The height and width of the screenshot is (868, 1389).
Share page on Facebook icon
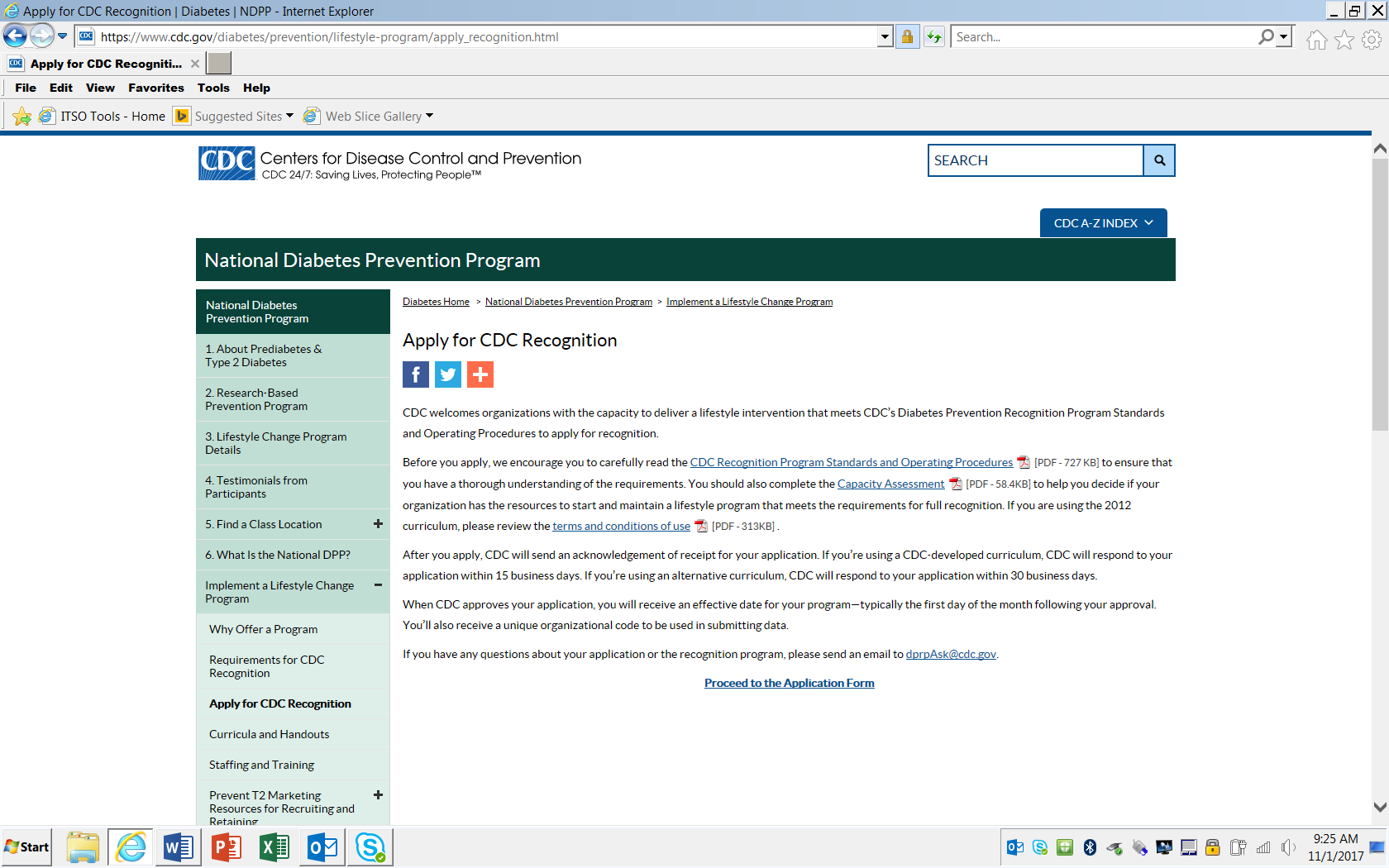point(416,374)
